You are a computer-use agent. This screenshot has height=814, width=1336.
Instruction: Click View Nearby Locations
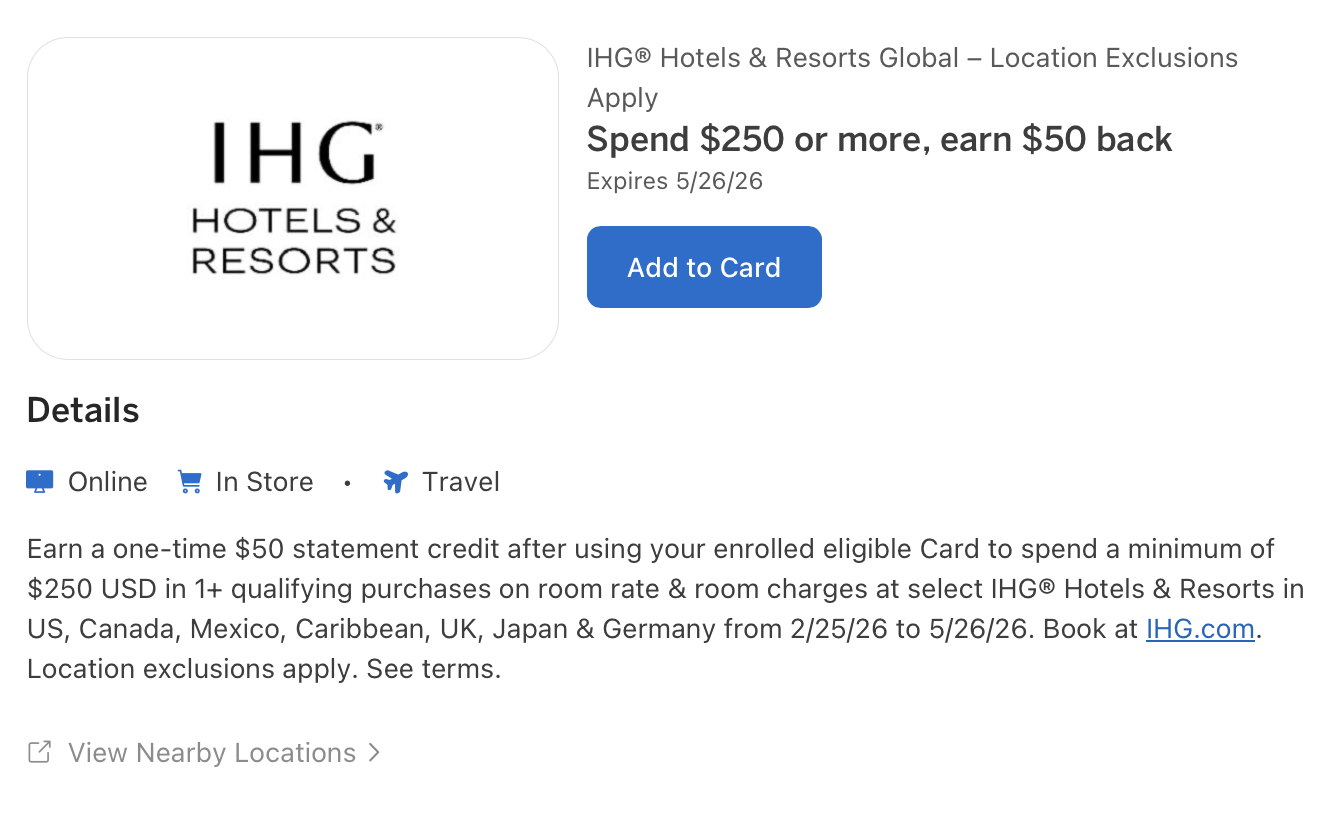coord(211,752)
